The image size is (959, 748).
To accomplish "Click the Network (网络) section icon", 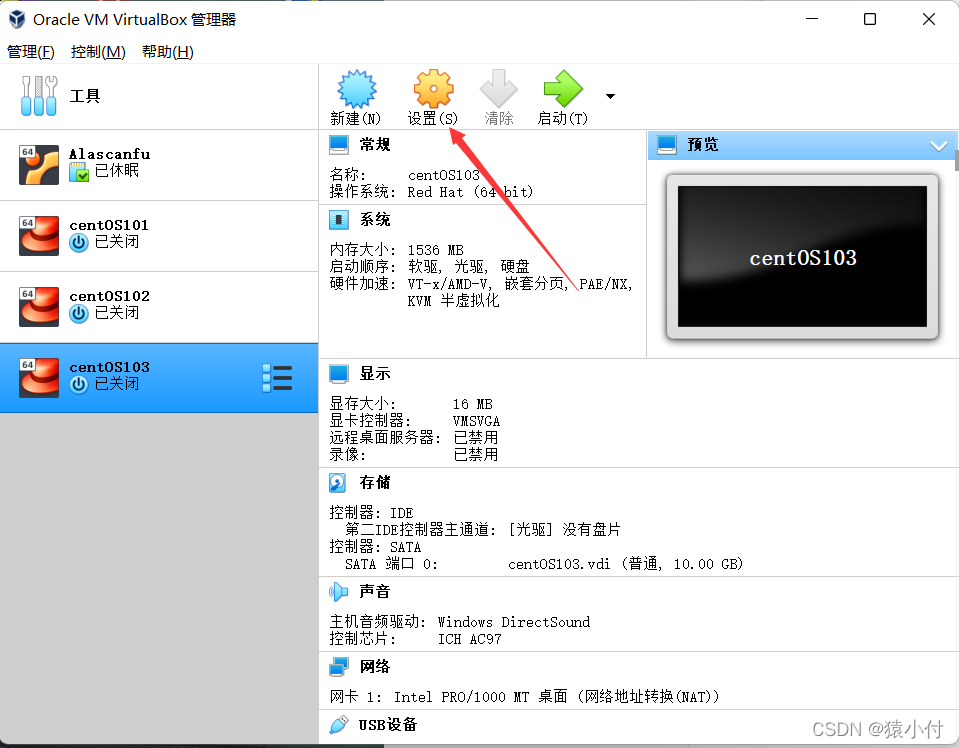I will (x=339, y=667).
